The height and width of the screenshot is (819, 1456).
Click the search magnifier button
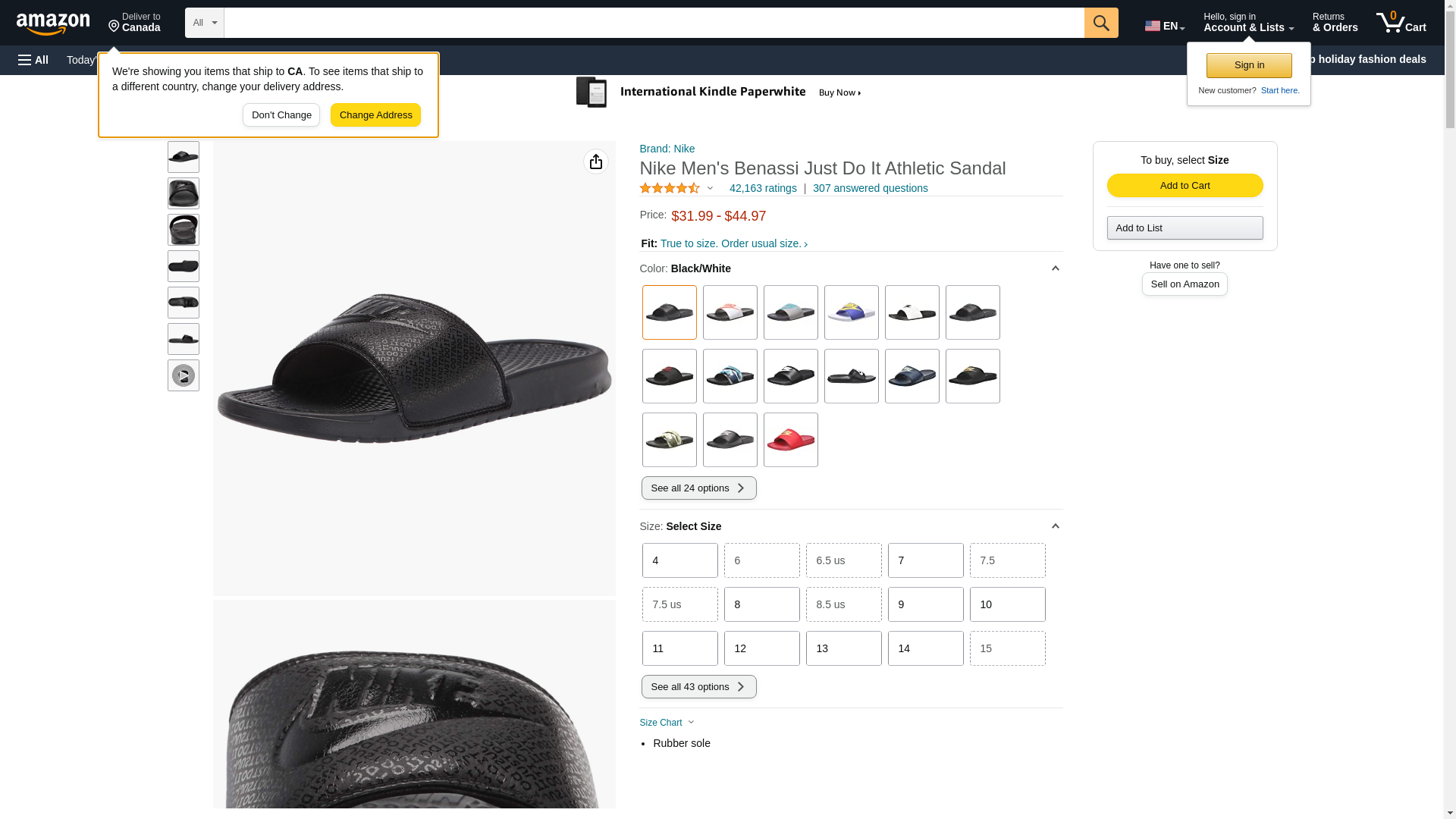tap(1100, 23)
